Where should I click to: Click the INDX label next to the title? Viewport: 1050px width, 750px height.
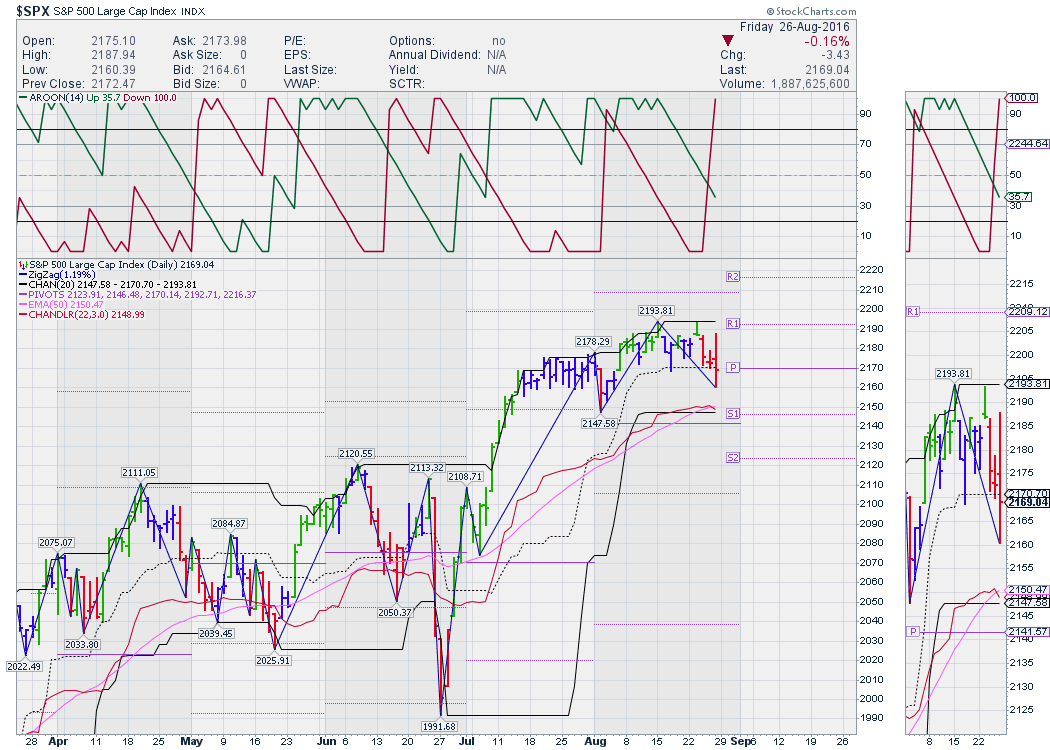[x=191, y=11]
